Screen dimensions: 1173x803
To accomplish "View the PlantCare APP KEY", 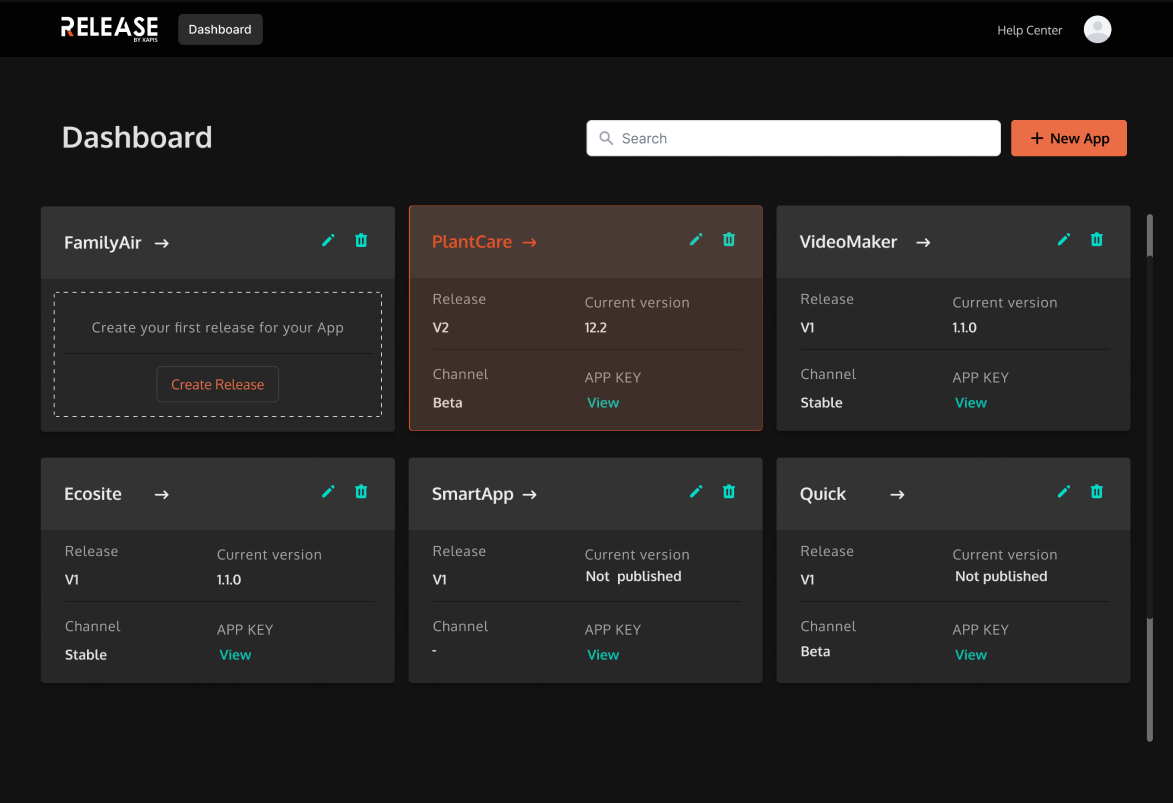I will pos(603,402).
